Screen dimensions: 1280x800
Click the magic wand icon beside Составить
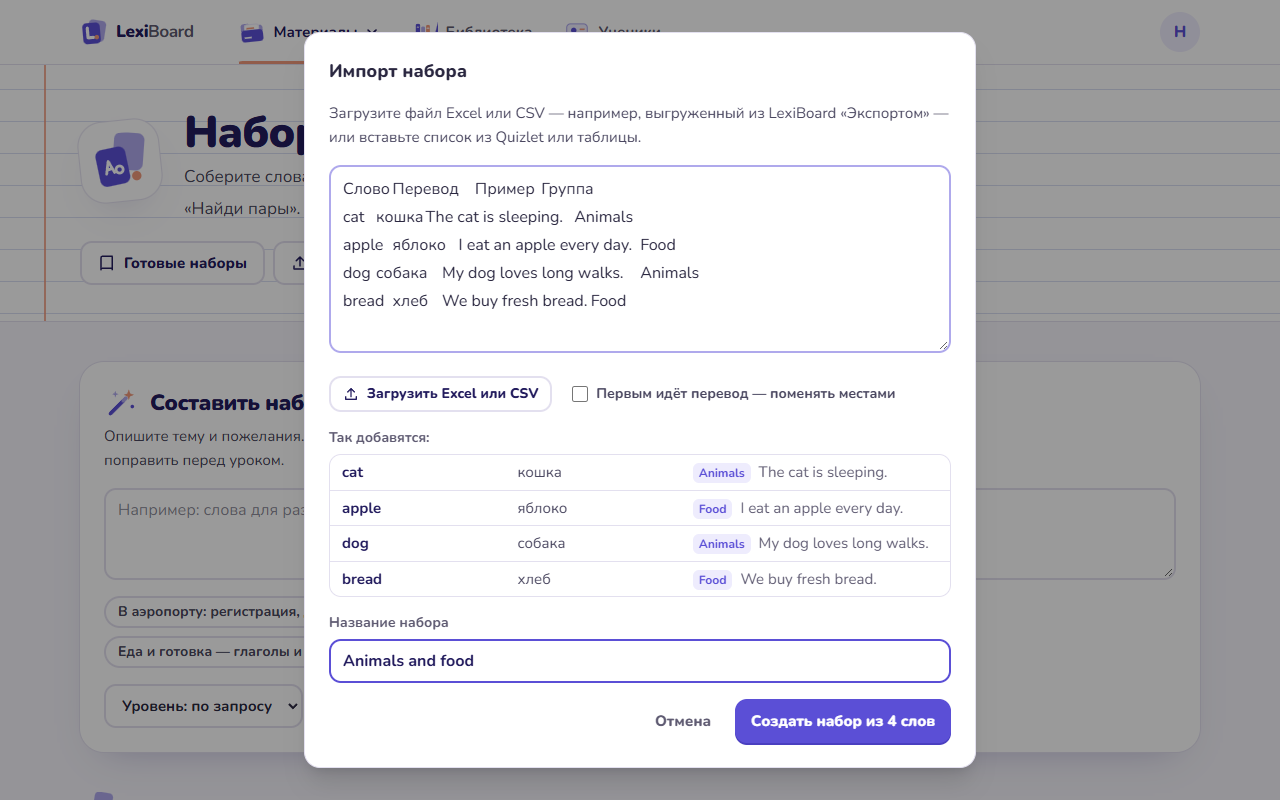tap(120, 402)
